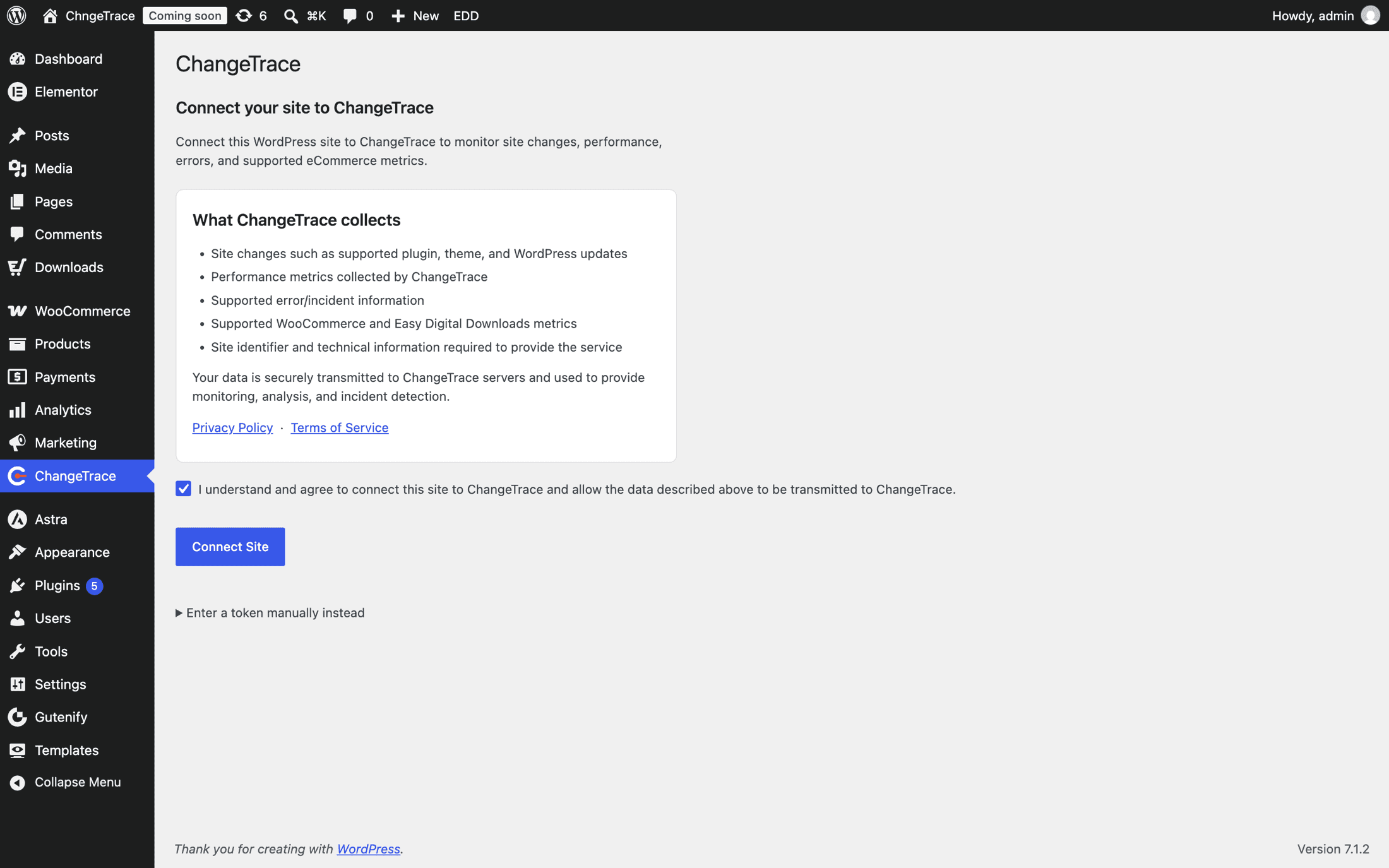This screenshot has width=1389, height=868.
Task: Click the Gutenify sidebar icon
Action: pyautogui.click(x=18, y=717)
